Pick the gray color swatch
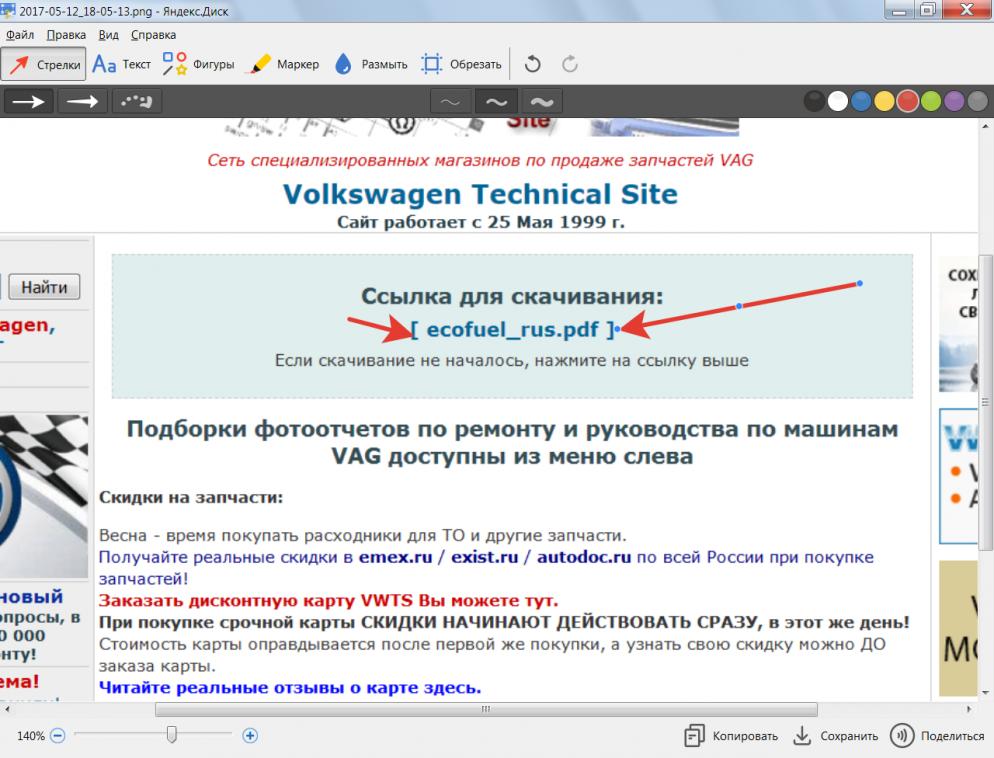The height and width of the screenshot is (758, 994). pyautogui.click(x=978, y=101)
